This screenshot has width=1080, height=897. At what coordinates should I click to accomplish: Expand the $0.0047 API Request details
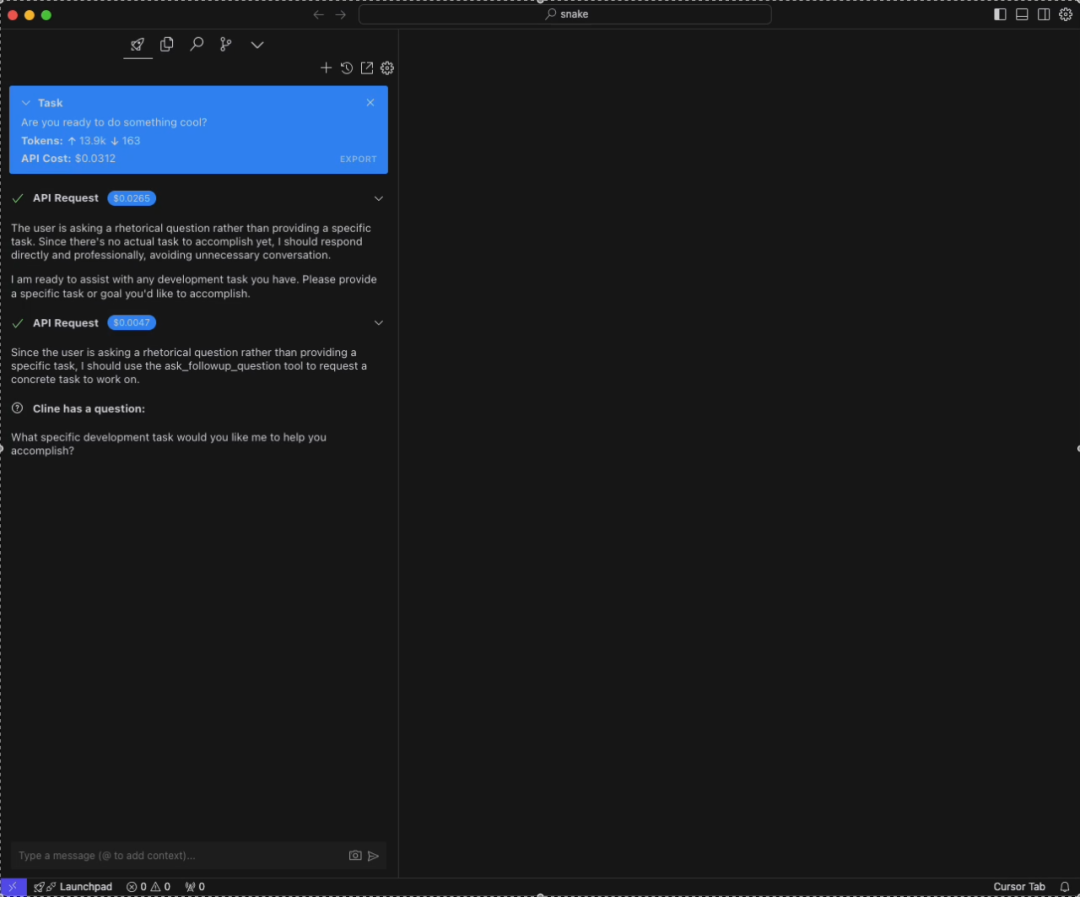pos(378,322)
